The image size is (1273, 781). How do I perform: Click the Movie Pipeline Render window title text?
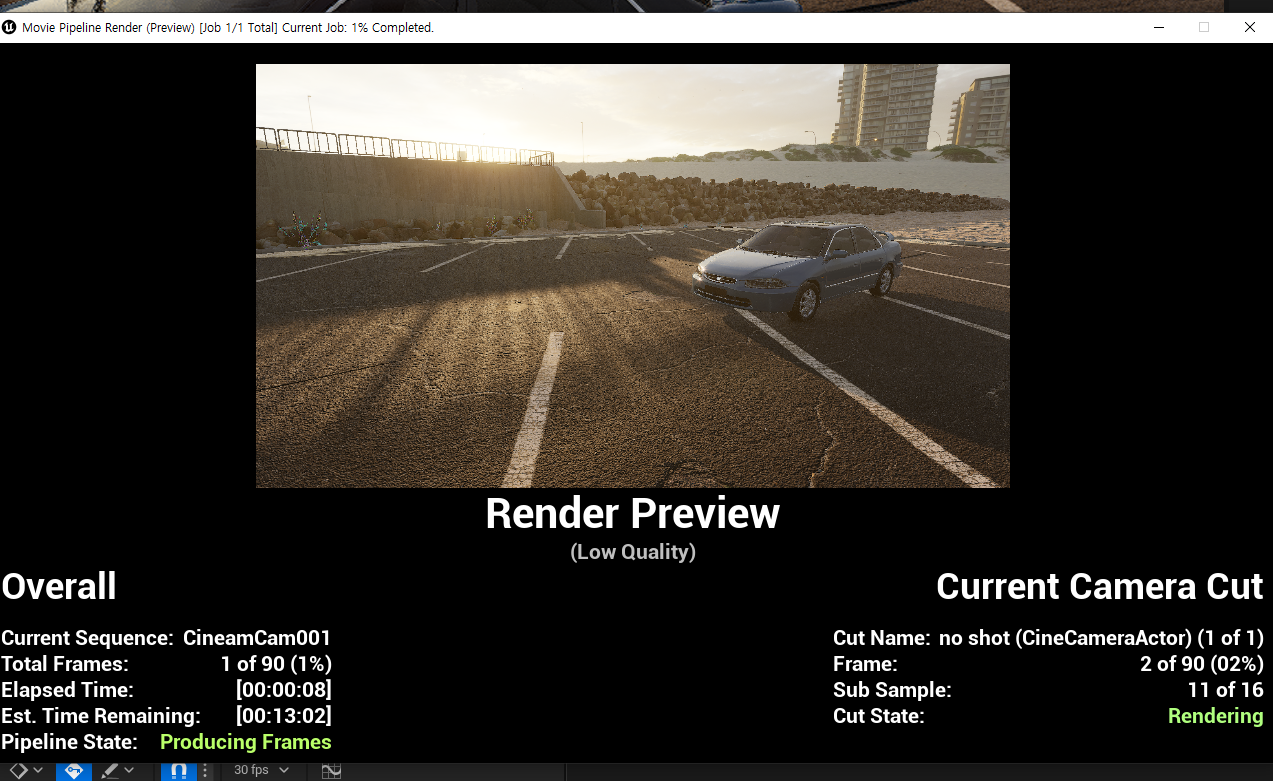coord(228,27)
